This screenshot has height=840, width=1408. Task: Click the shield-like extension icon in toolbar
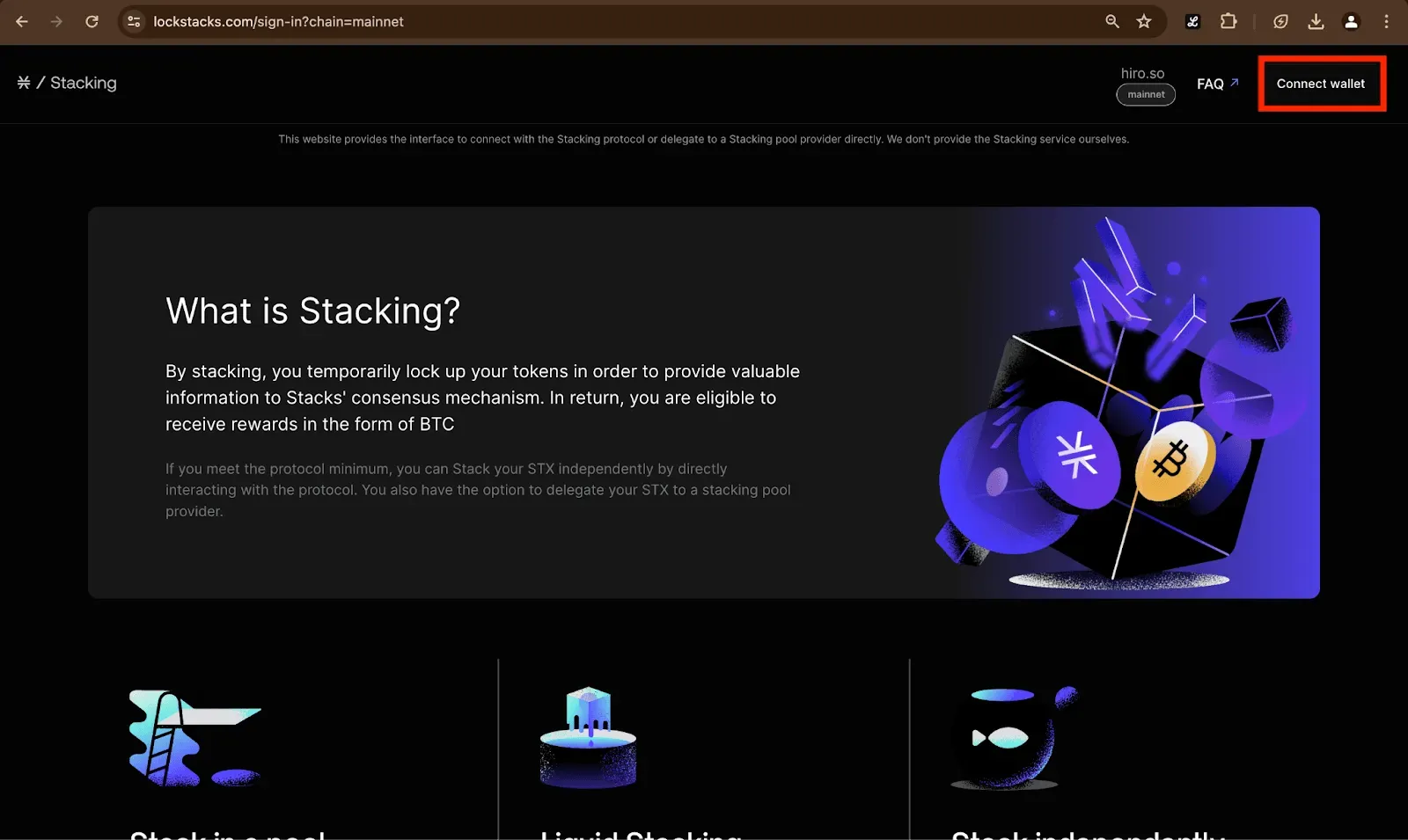[1280, 21]
